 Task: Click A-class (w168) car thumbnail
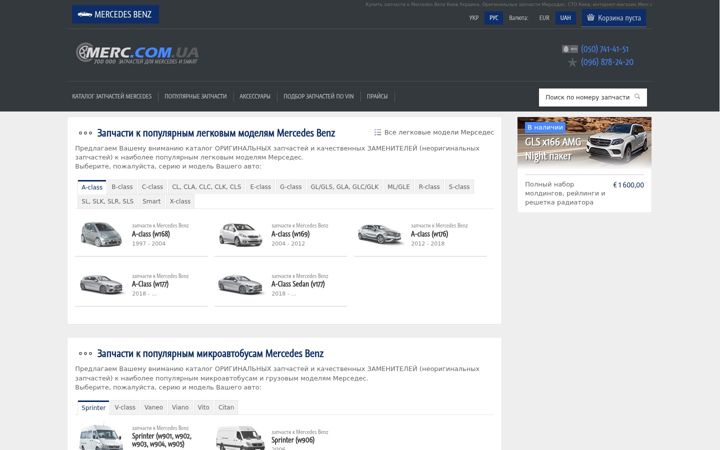pos(101,234)
